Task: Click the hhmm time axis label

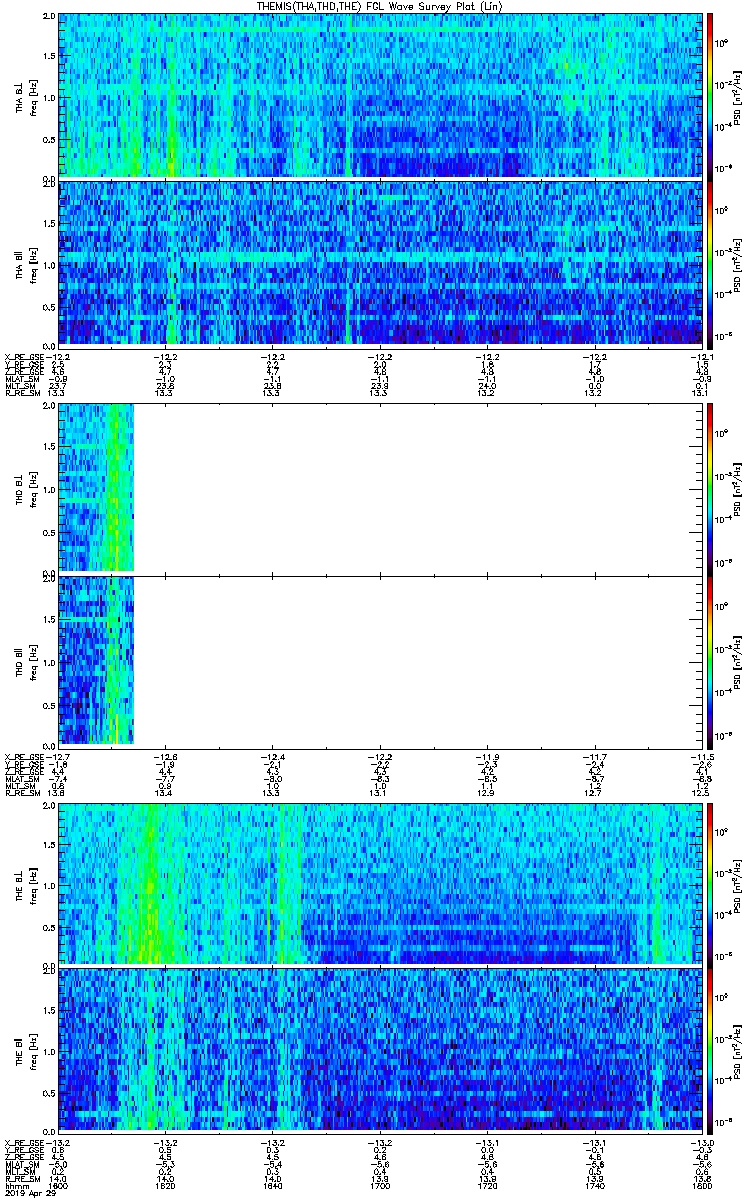Action: point(18,1187)
